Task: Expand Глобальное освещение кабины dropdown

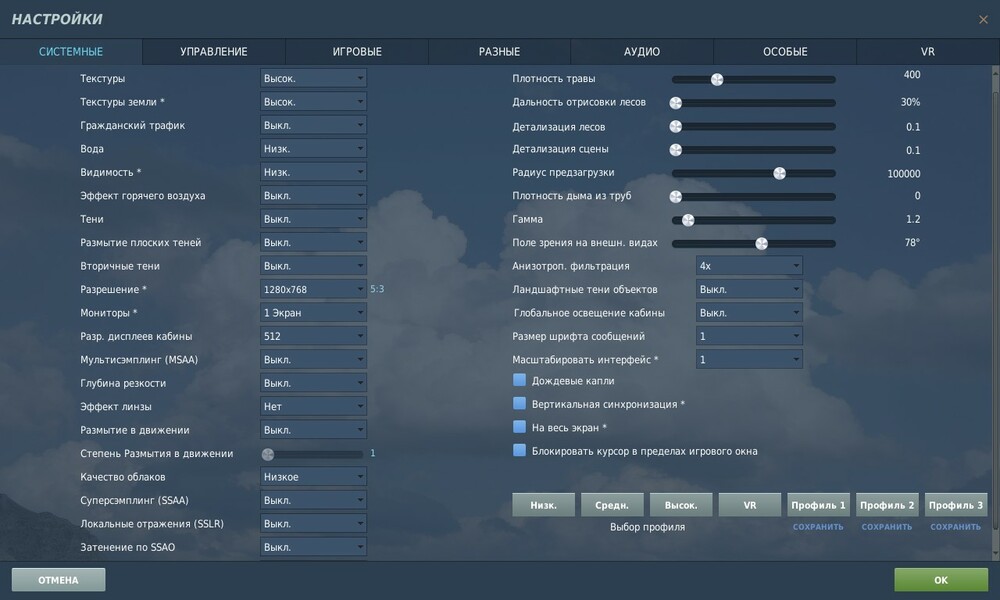Action: (x=749, y=313)
